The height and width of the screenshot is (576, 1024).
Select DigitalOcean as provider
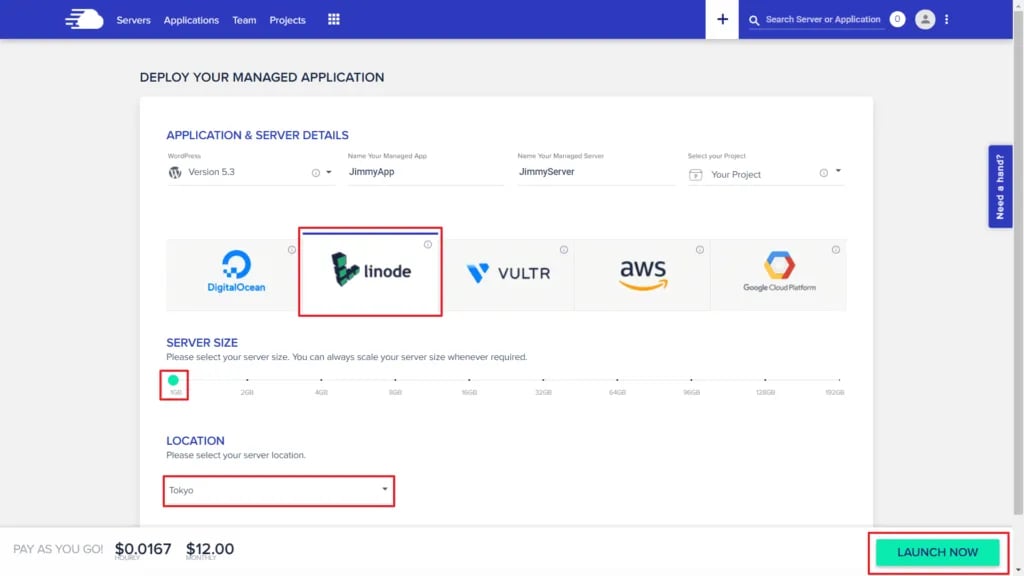(233, 274)
